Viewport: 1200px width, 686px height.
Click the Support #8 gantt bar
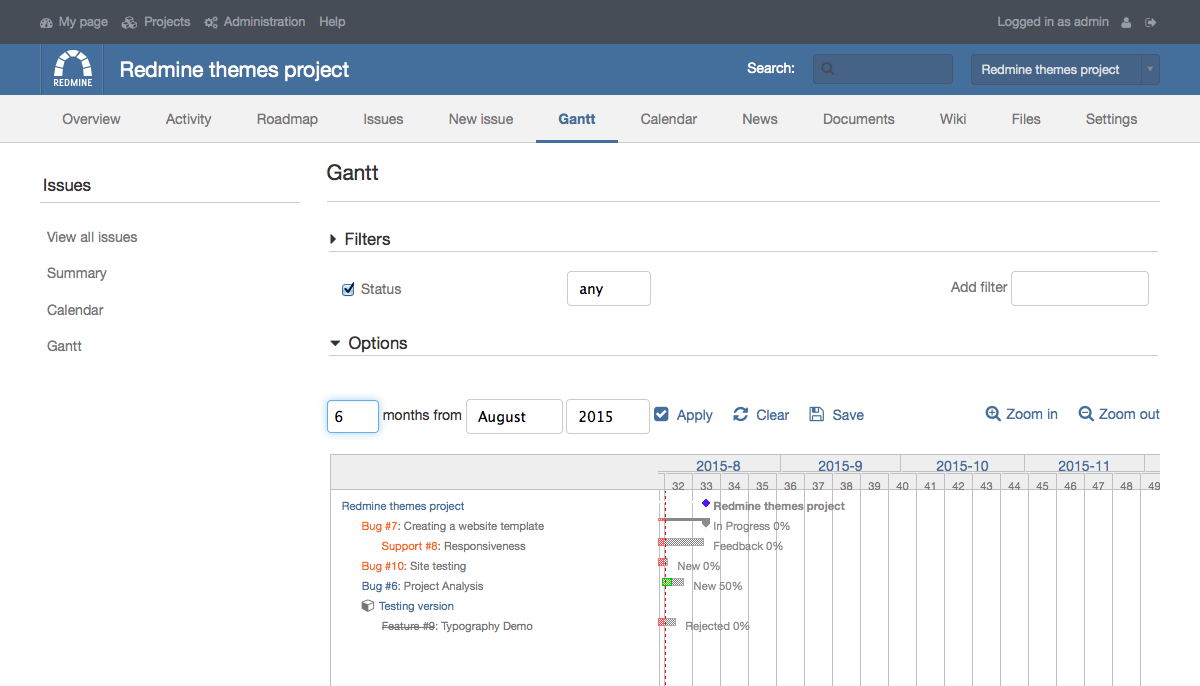tap(681, 542)
